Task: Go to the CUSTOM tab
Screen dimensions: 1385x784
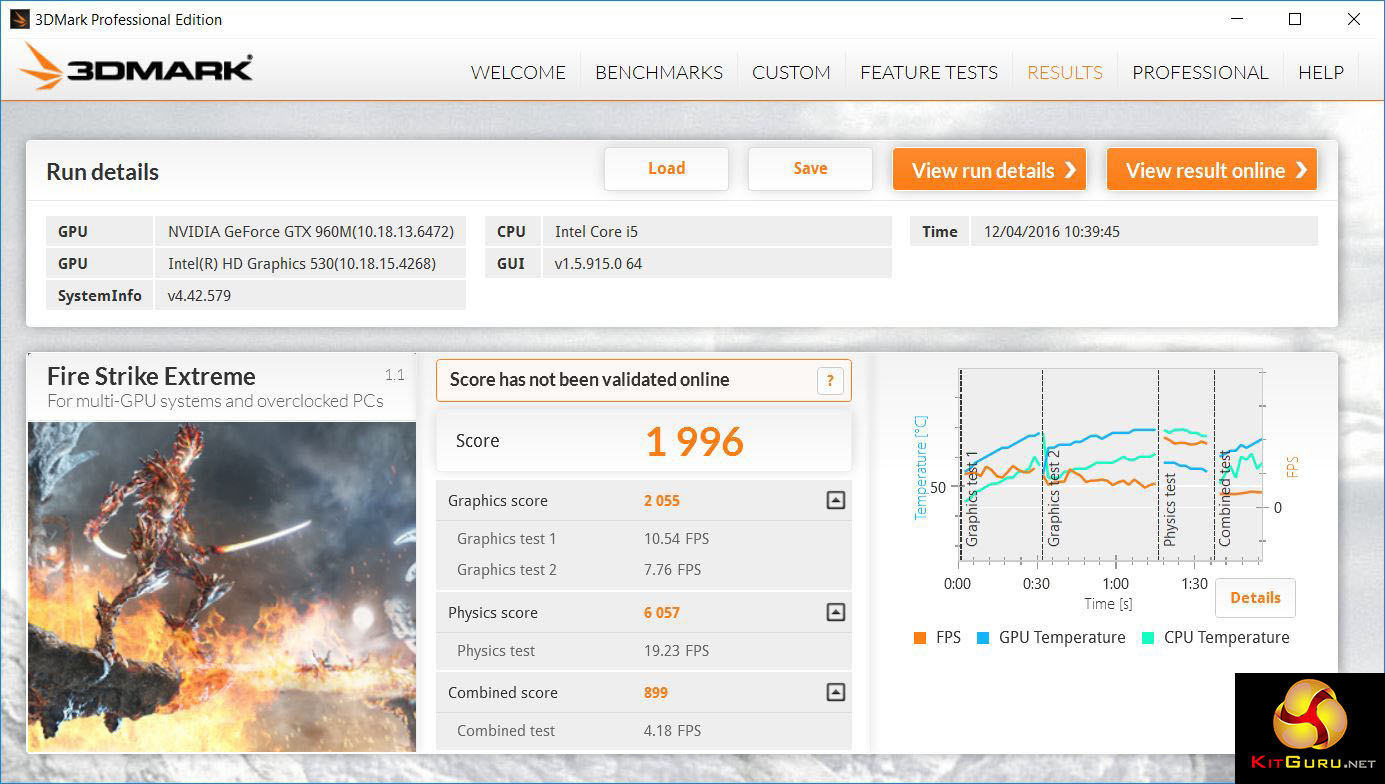Action: 791,73
